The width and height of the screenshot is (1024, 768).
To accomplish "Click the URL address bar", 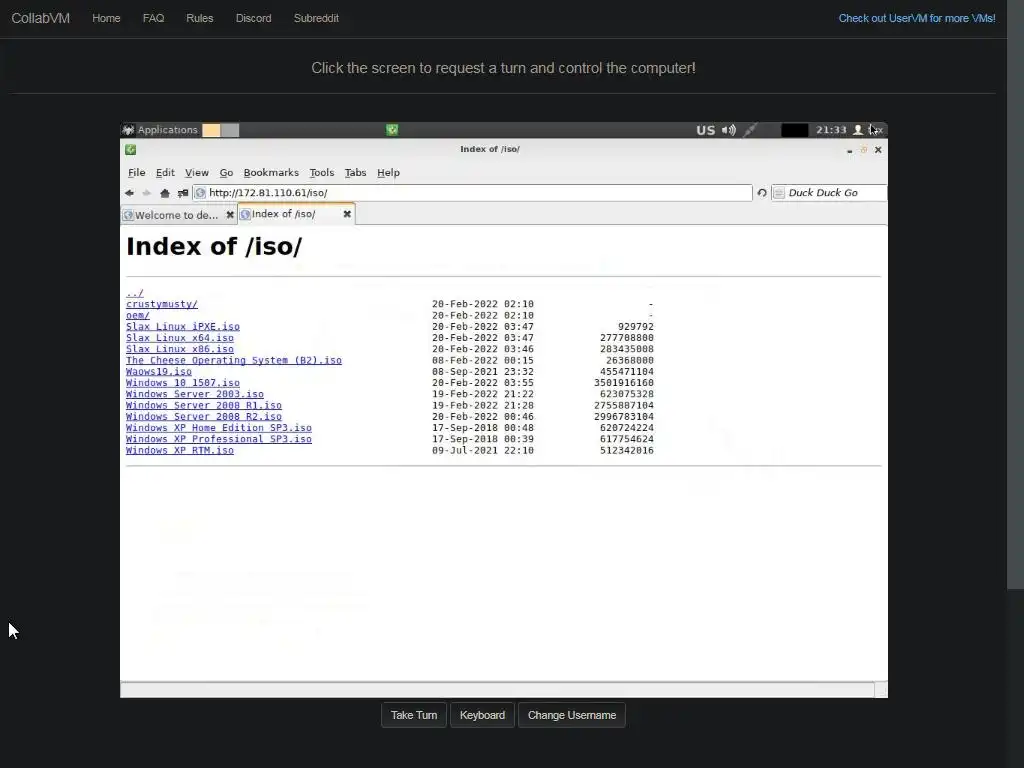I will tap(473, 193).
